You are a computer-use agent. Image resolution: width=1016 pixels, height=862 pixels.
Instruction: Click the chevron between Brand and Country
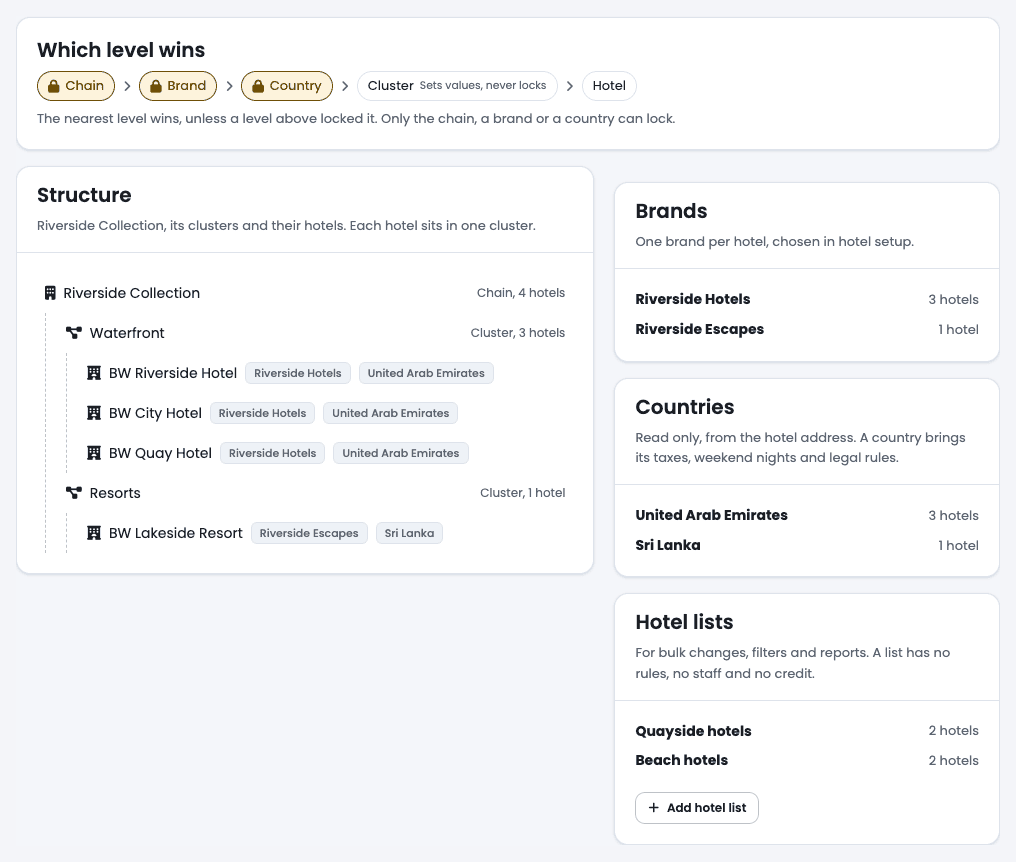(x=229, y=86)
